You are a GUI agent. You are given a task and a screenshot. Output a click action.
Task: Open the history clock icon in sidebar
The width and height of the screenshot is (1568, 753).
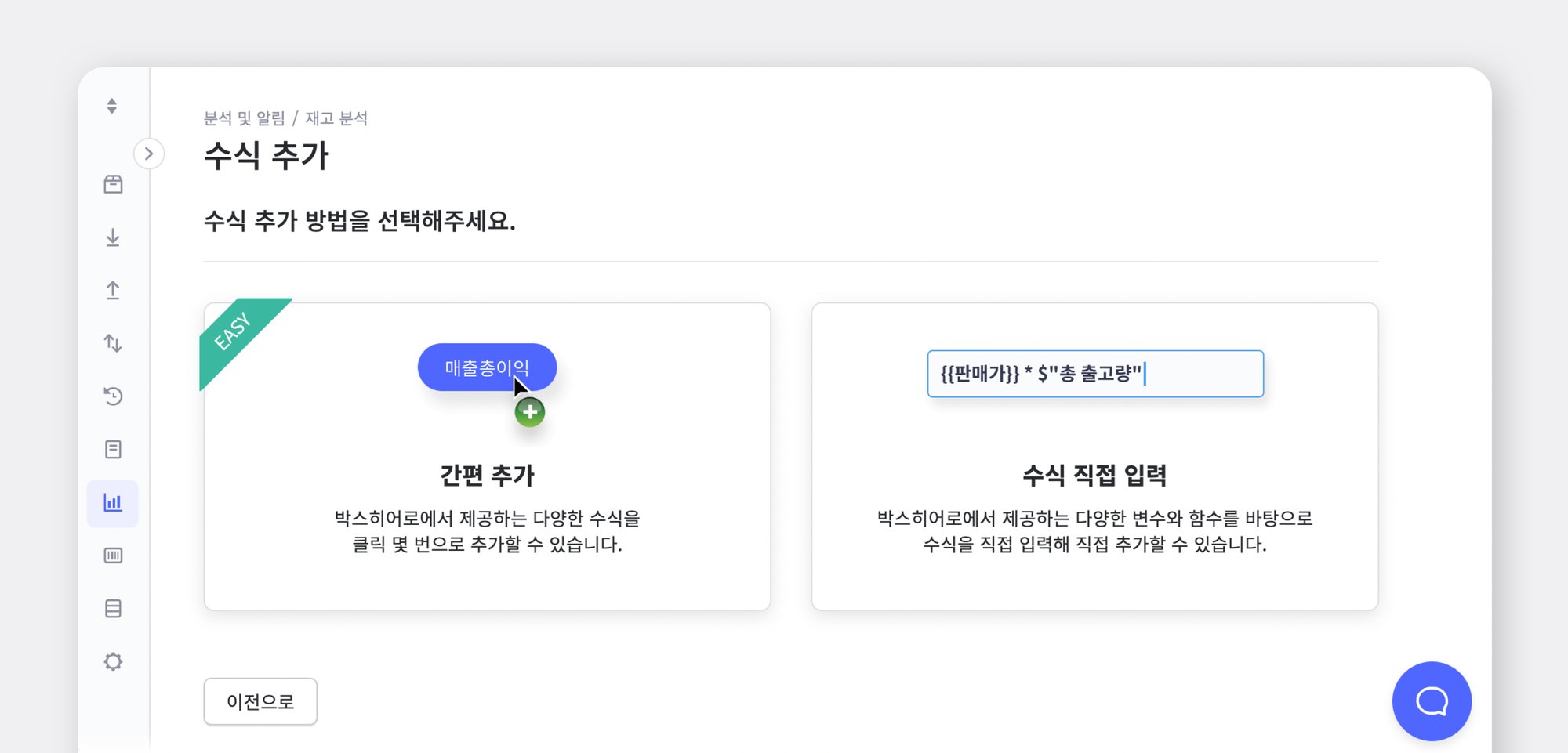click(x=113, y=396)
